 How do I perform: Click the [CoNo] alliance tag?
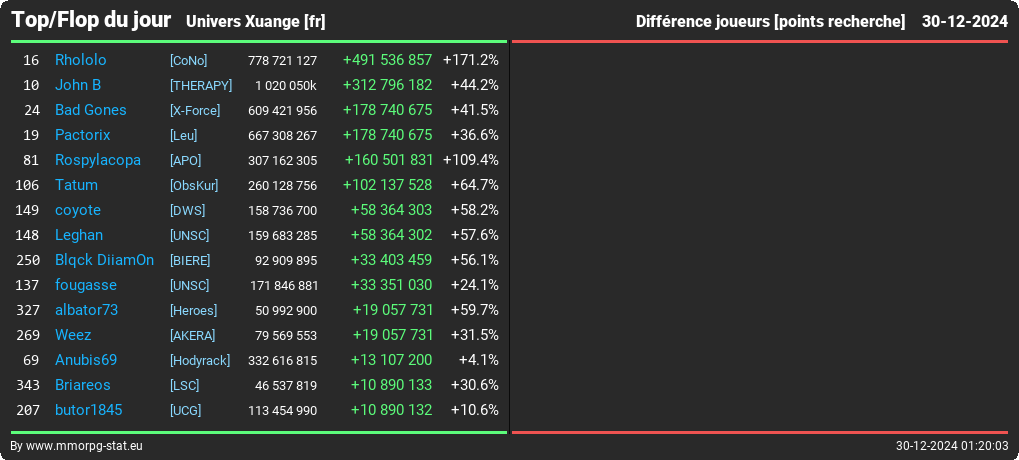click(x=188, y=60)
